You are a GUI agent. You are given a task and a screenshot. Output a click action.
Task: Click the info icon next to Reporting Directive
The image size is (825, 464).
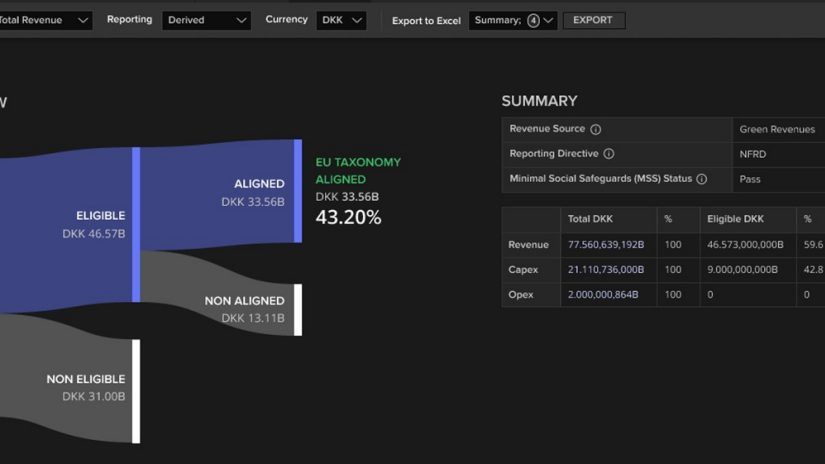click(x=609, y=154)
